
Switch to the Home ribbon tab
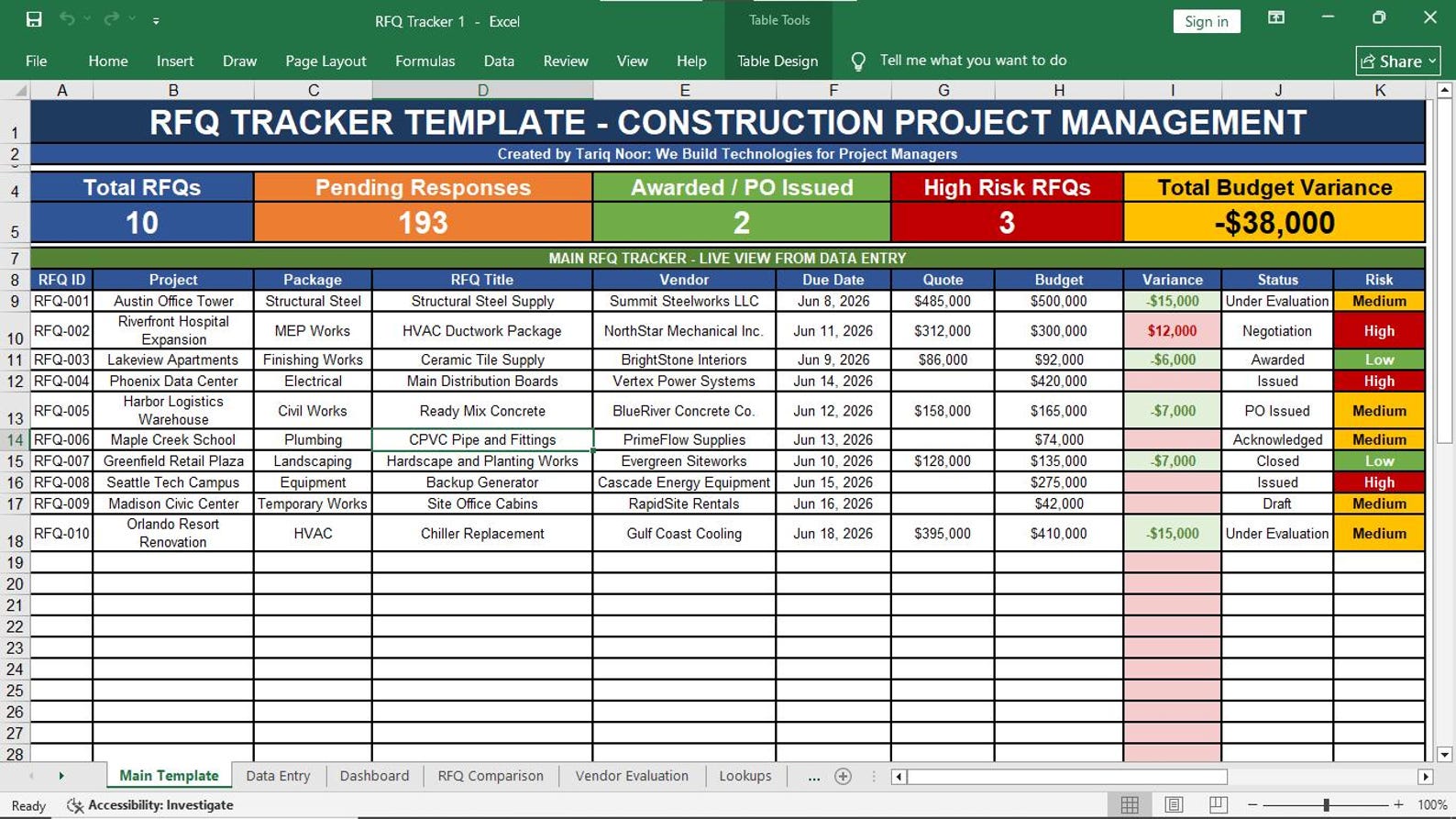108,61
